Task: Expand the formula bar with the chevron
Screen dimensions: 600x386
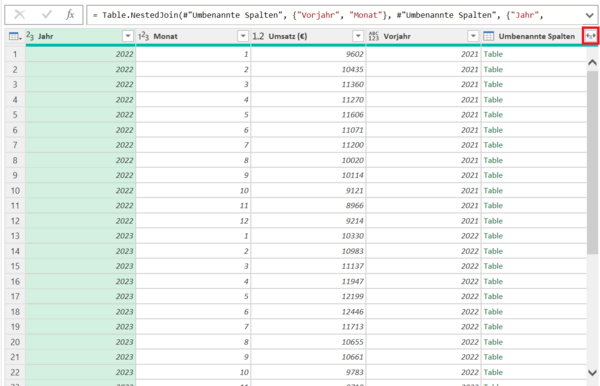Action: 590,15
